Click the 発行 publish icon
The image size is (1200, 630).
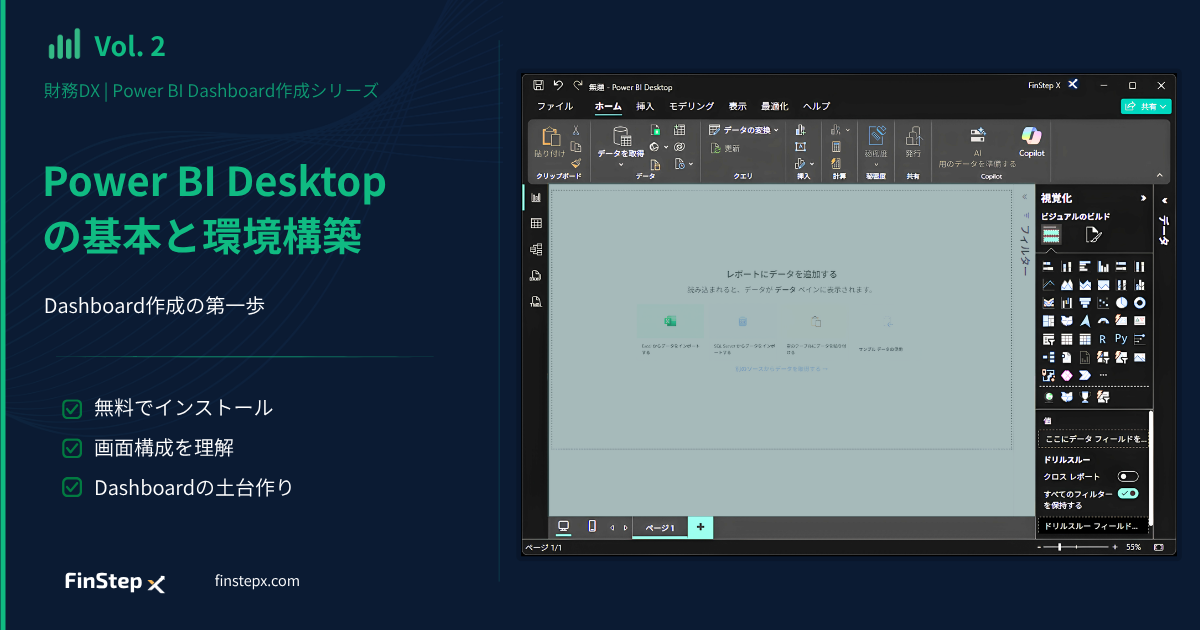913,136
